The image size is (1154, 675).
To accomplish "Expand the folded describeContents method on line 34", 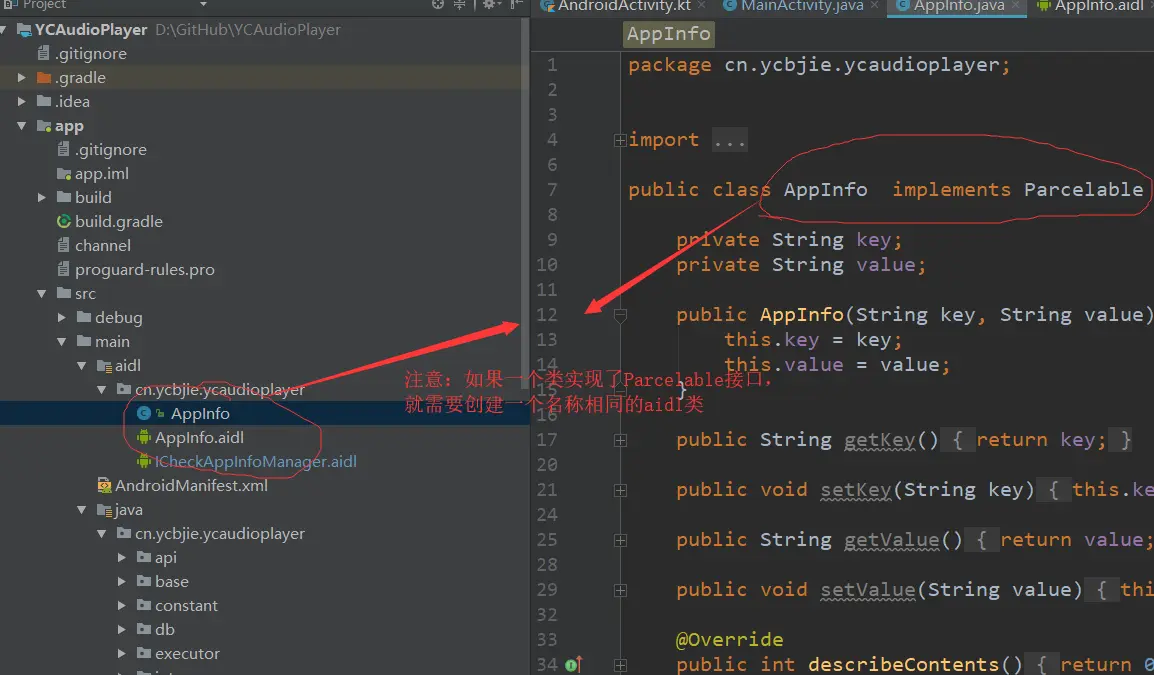I will pos(620,665).
